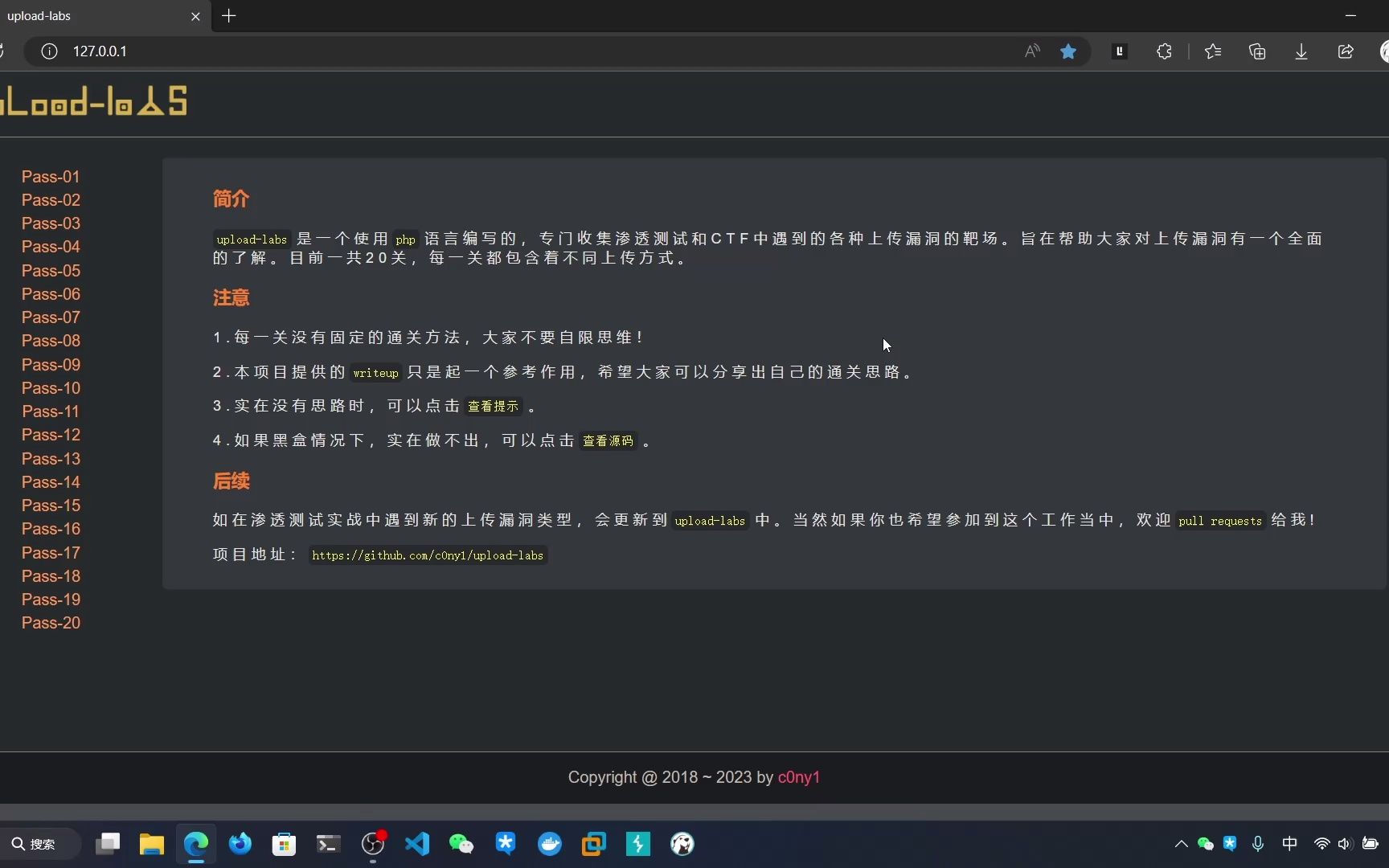1389x868 pixels.
Task: Select Pass-19 from the level list
Action: [x=51, y=600]
